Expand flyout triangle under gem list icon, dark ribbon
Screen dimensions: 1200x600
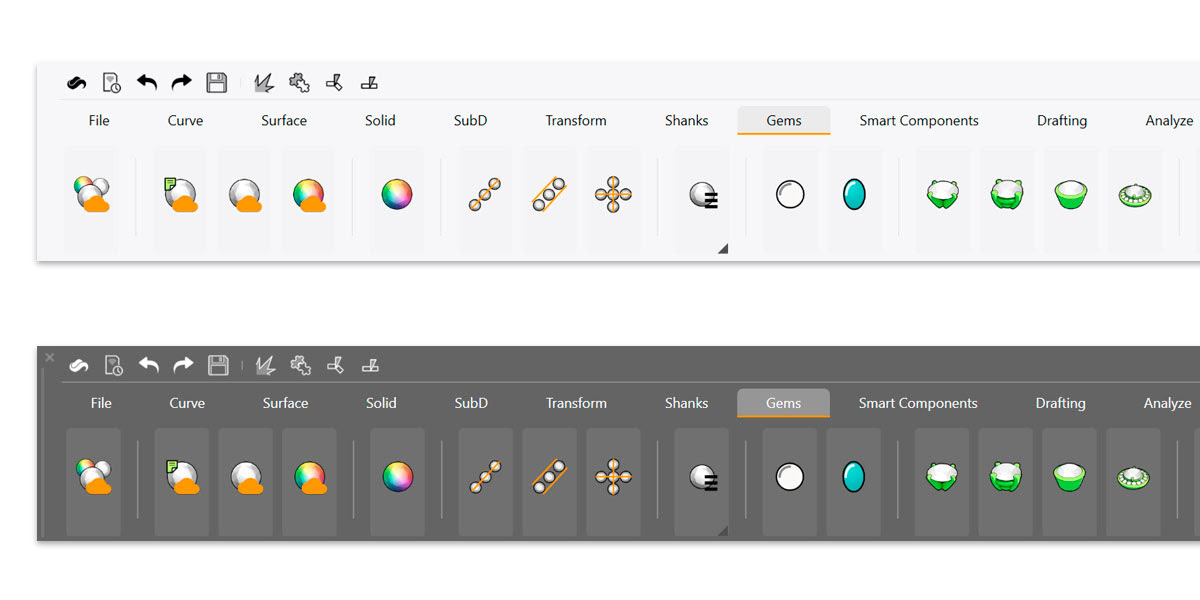(722, 531)
